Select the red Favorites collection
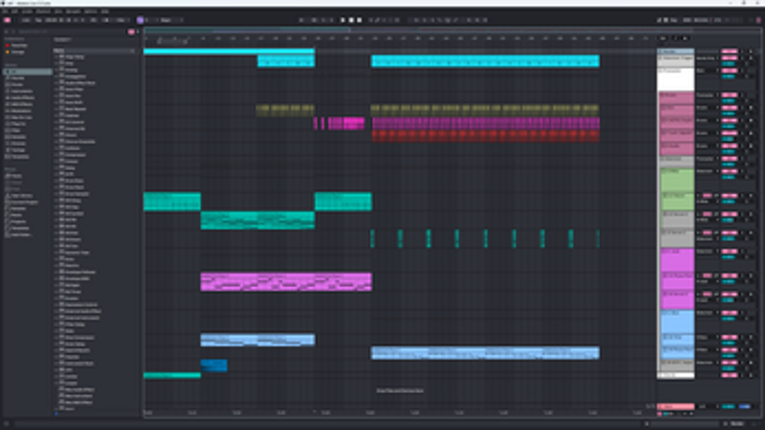765x430 pixels. click(19, 45)
